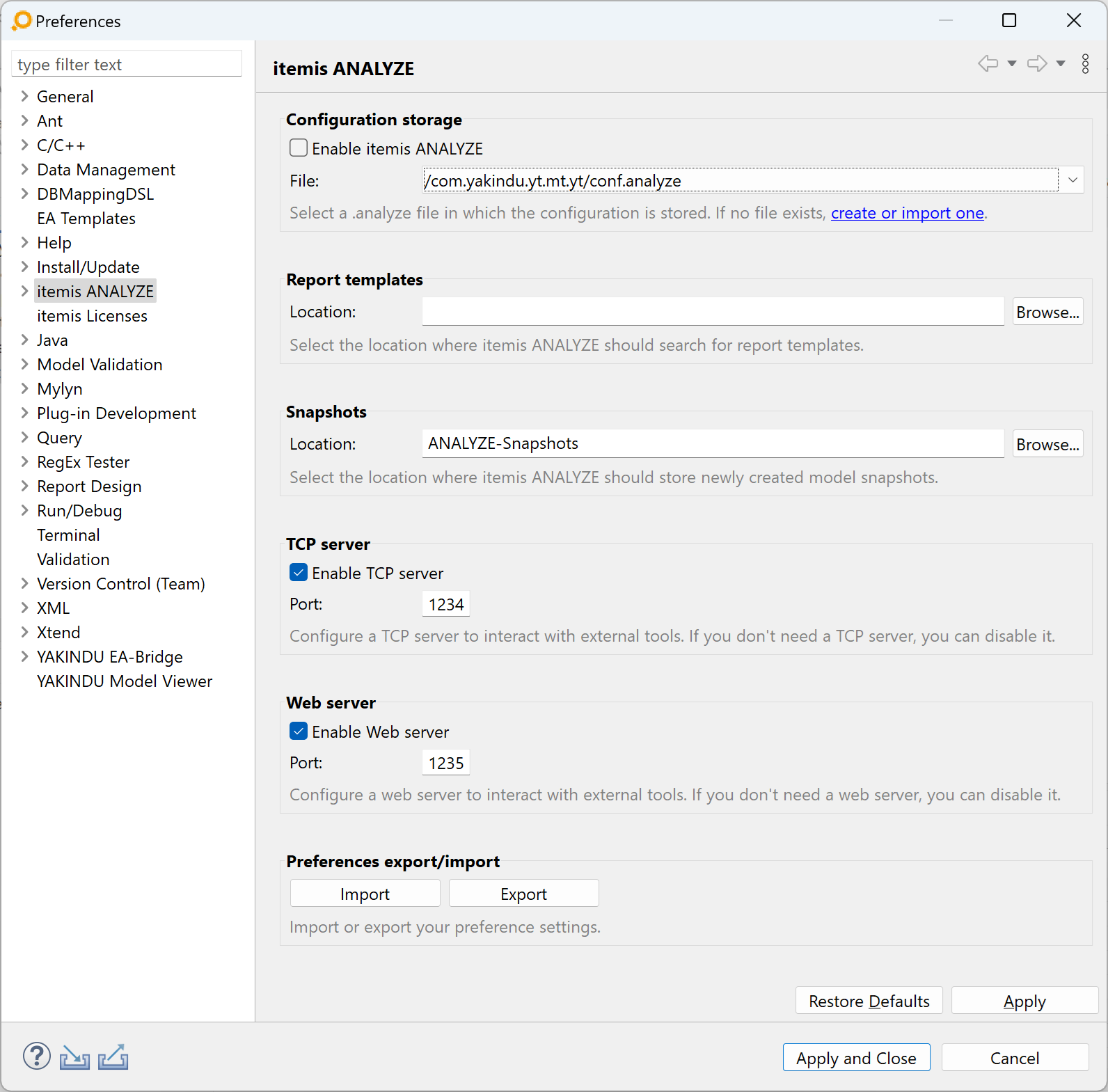Expand the itemis ANALYZE tree node
Image resolution: width=1108 pixels, height=1092 pixels.
click(24, 291)
